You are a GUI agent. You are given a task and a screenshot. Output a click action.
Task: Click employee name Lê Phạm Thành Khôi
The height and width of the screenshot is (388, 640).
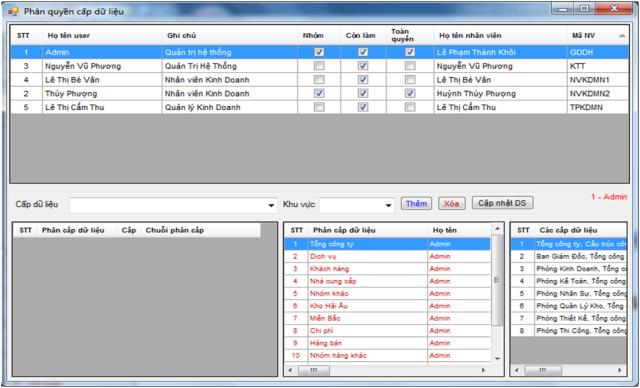[x=500, y=52]
